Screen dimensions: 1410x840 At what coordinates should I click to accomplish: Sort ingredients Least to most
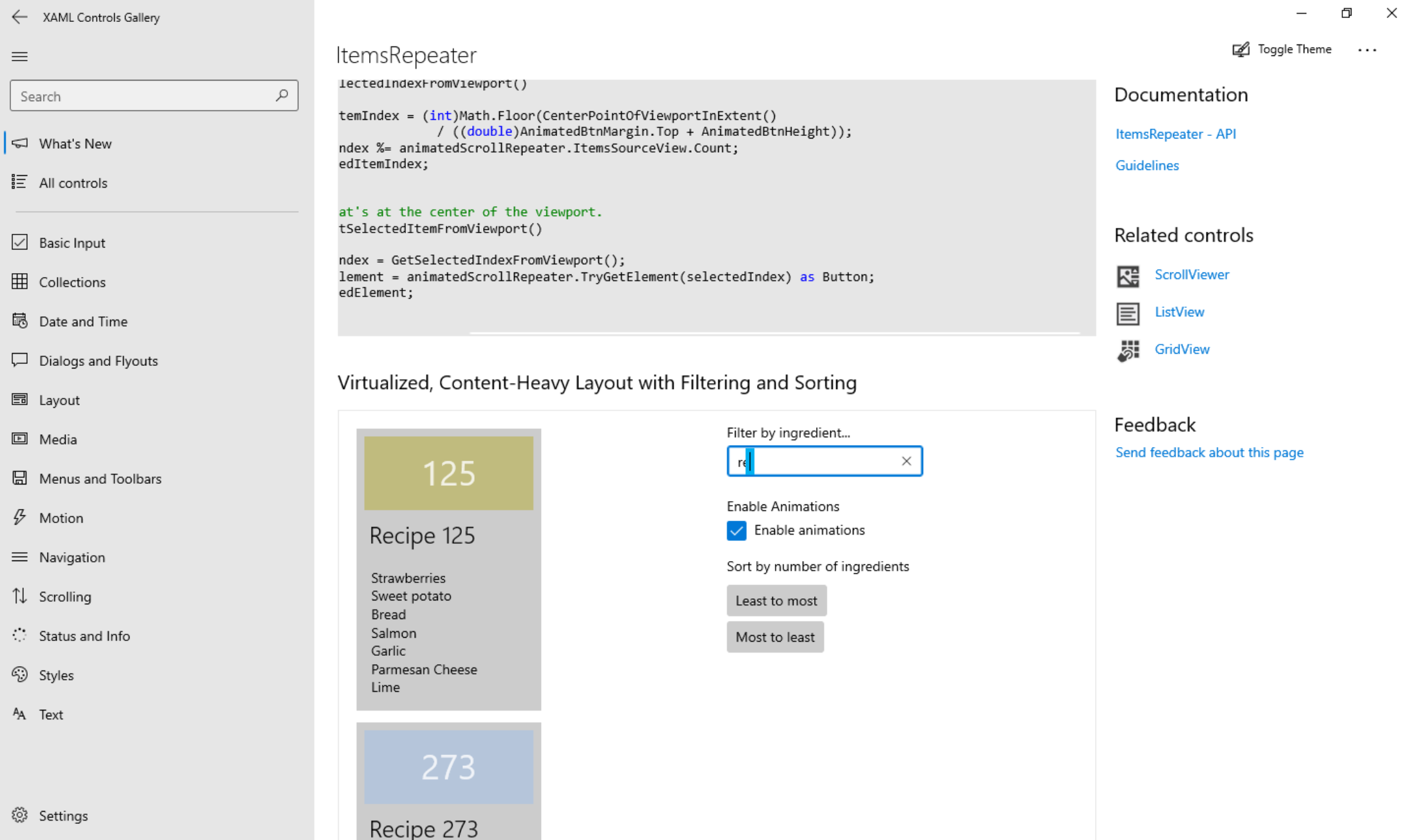[x=776, y=600]
